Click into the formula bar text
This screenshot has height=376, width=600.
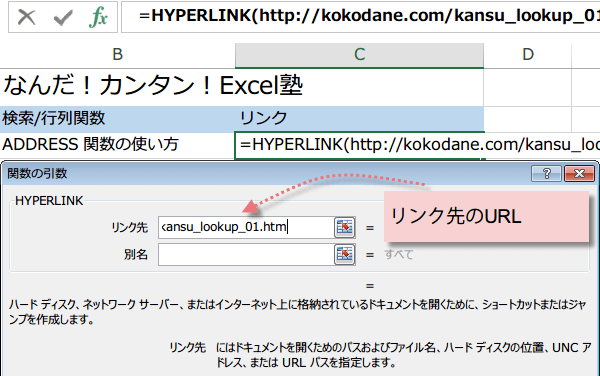pos(360,16)
